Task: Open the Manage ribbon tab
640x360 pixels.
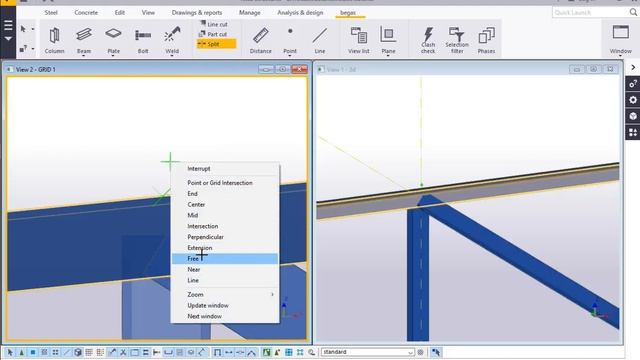Action: (249, 13)
